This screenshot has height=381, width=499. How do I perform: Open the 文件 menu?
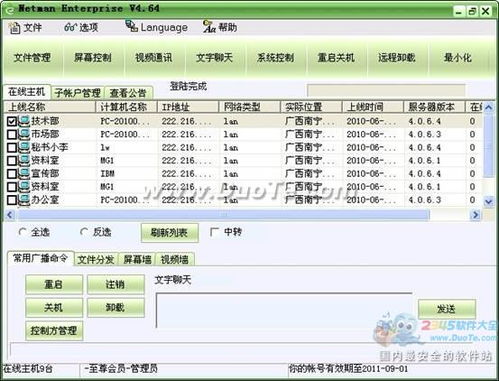32,27
